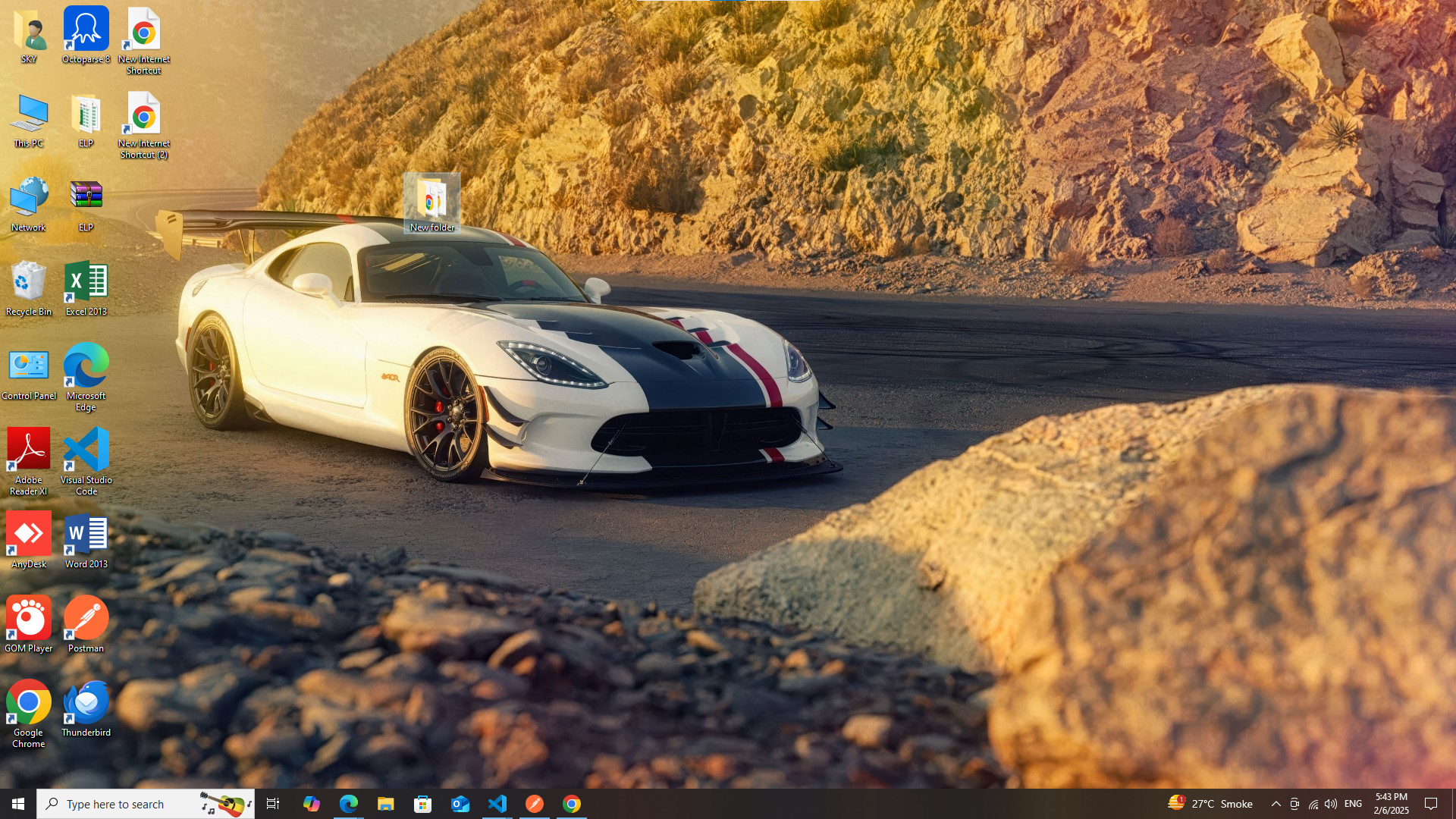
Task: Open File Explorer from the taskbar
Action: click(385, 804)
